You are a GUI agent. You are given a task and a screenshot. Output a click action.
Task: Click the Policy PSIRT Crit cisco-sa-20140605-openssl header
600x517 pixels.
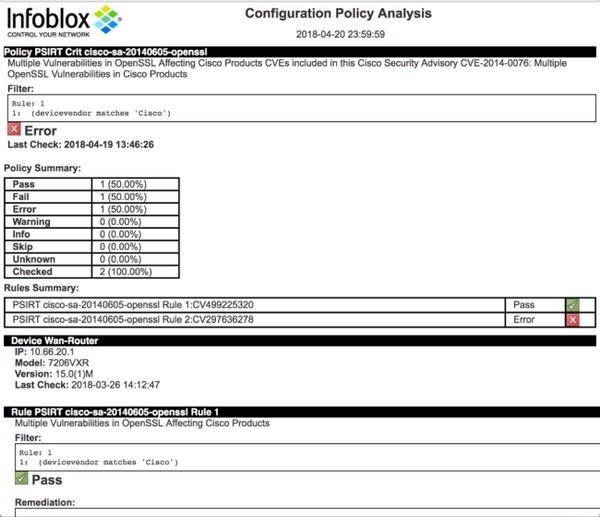300,52
